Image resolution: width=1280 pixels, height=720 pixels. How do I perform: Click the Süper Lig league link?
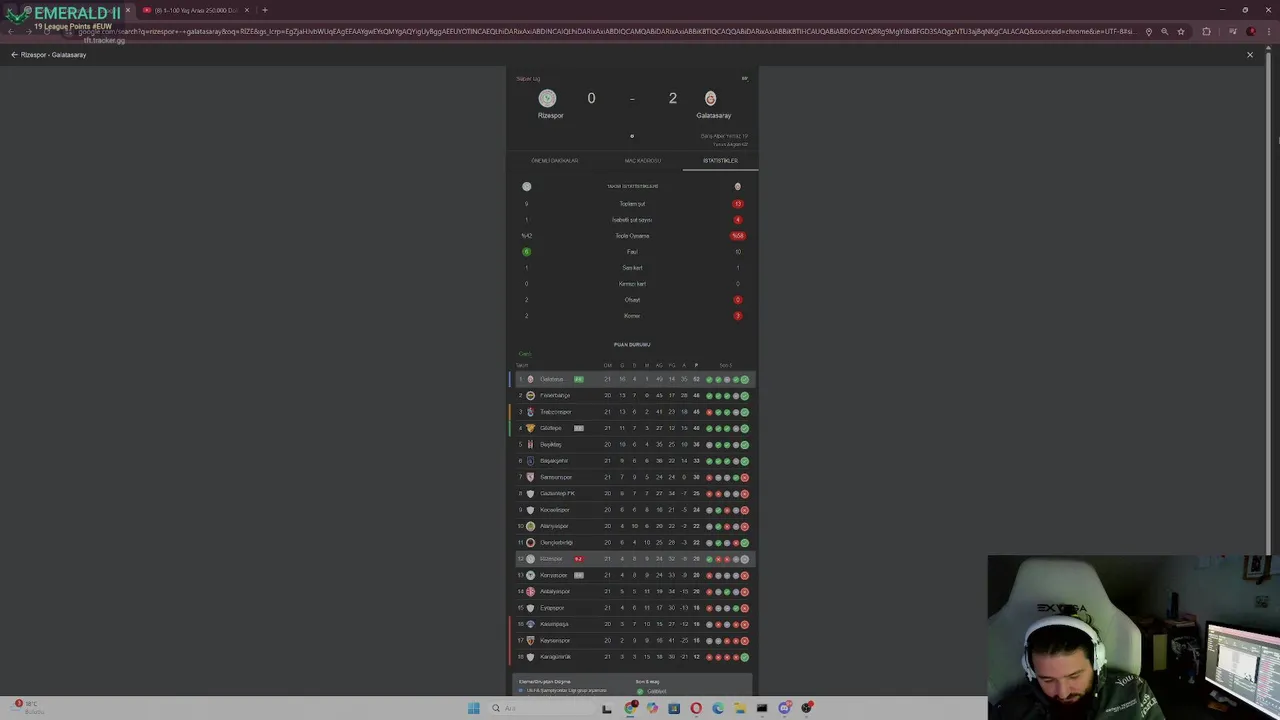[528, 78]
